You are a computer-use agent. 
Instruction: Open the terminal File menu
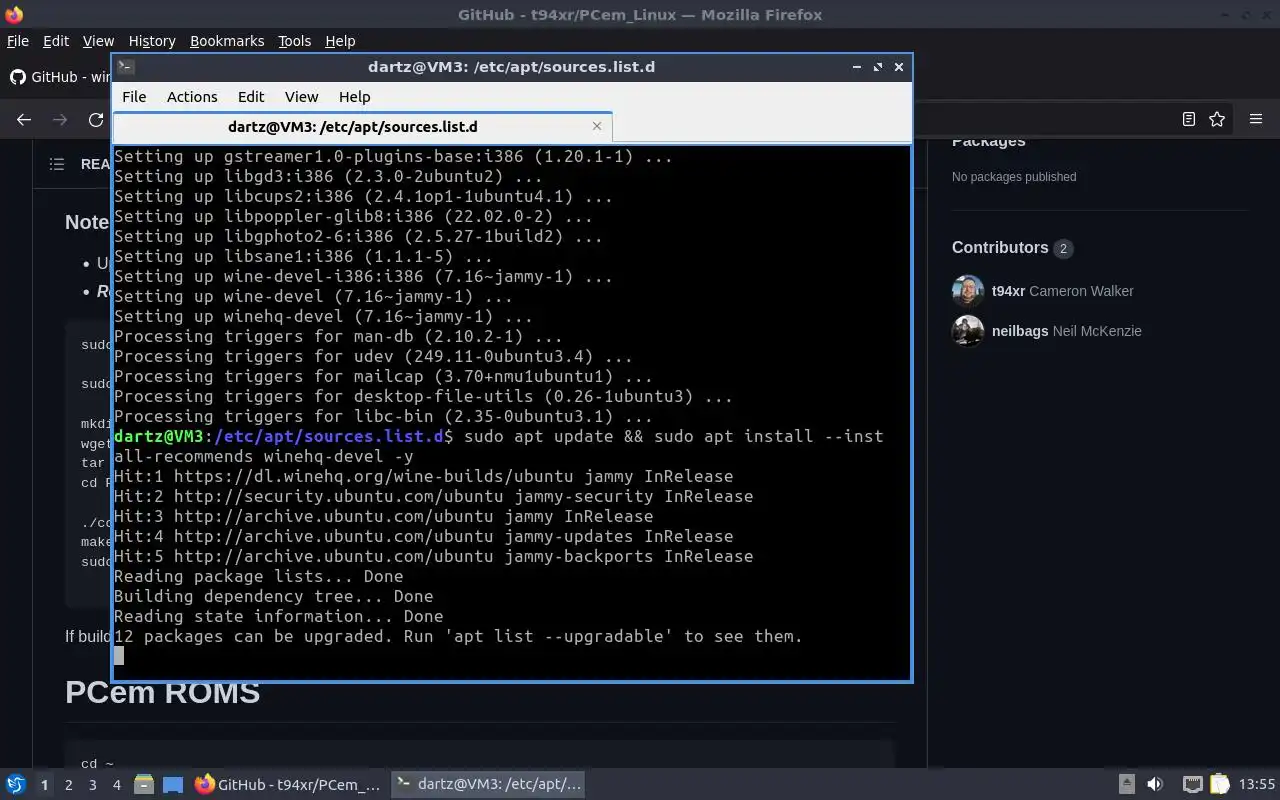click(x=134, y=97)
